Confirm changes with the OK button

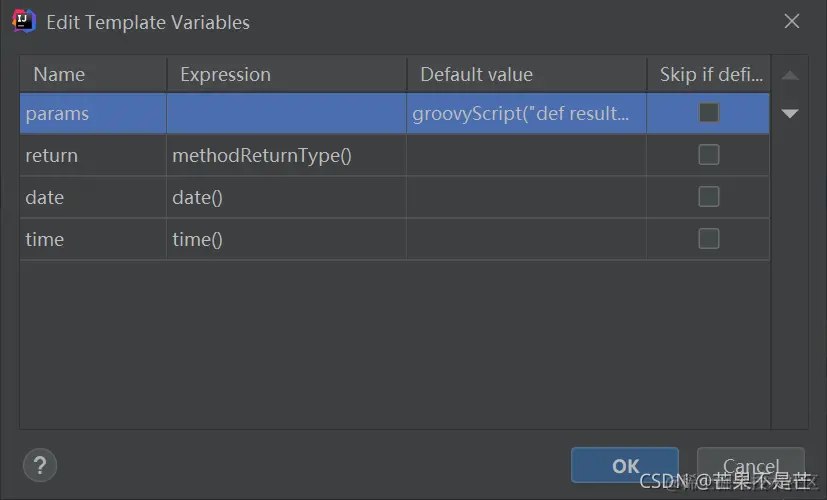(x=625, y=465)
